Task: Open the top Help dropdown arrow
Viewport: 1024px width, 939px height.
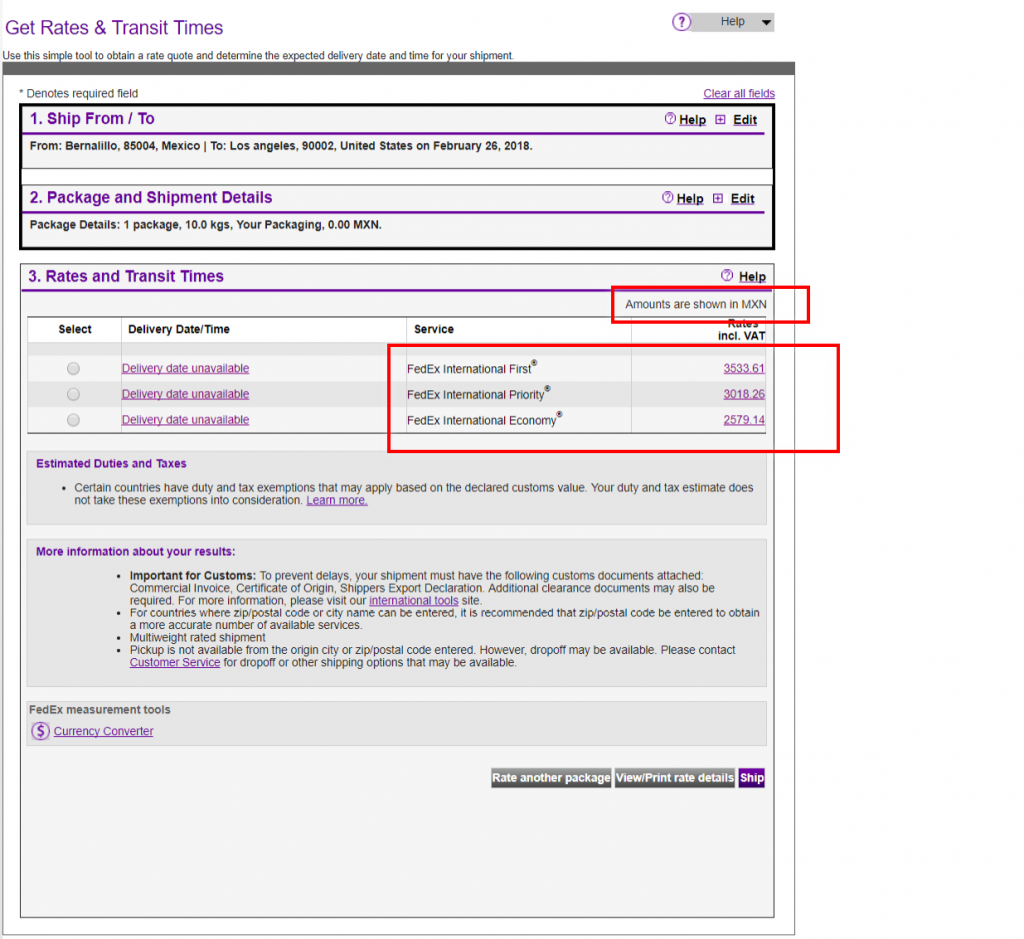Action: click(x=766, y=22)
